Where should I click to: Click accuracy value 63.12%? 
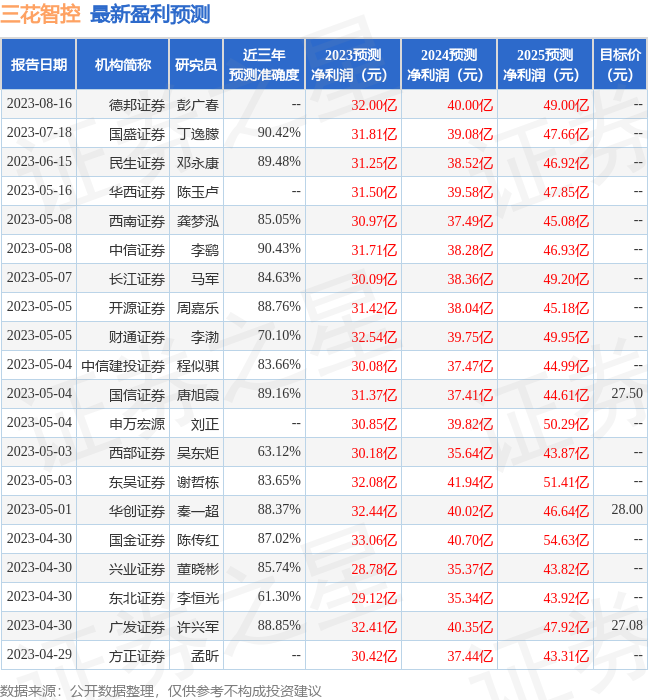click(x=279, y=452)
